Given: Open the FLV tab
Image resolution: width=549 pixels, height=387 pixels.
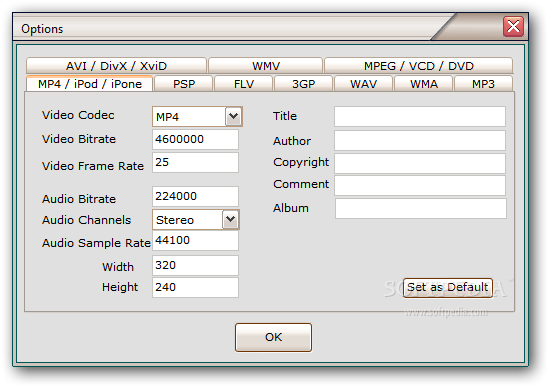Looking at the screenshot, I should coord(244,84).
